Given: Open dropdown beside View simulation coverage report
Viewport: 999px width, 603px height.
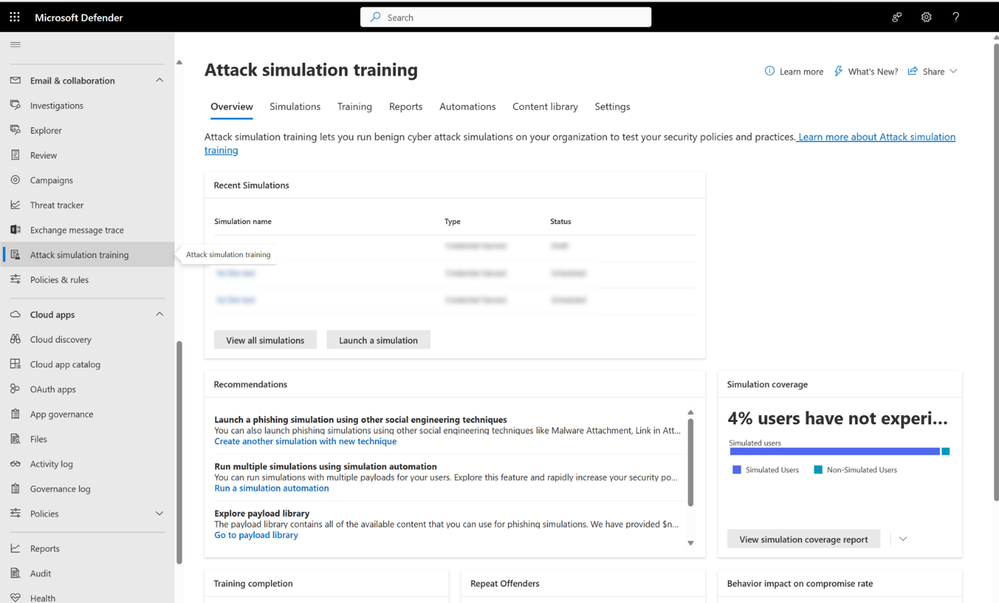Looking at the screenshot, I should (x=903, y=539).
